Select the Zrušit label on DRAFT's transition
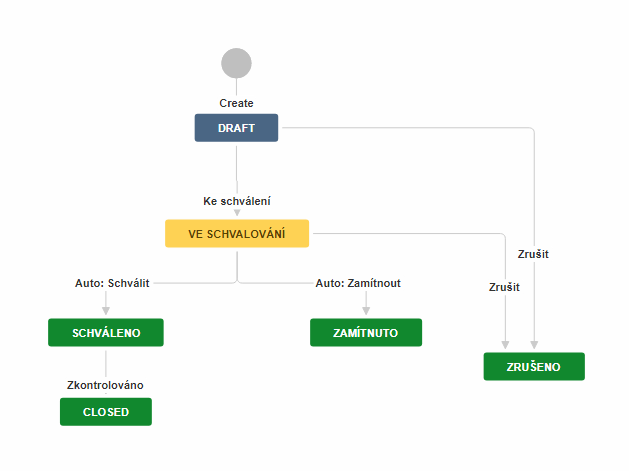 (533, 254)
